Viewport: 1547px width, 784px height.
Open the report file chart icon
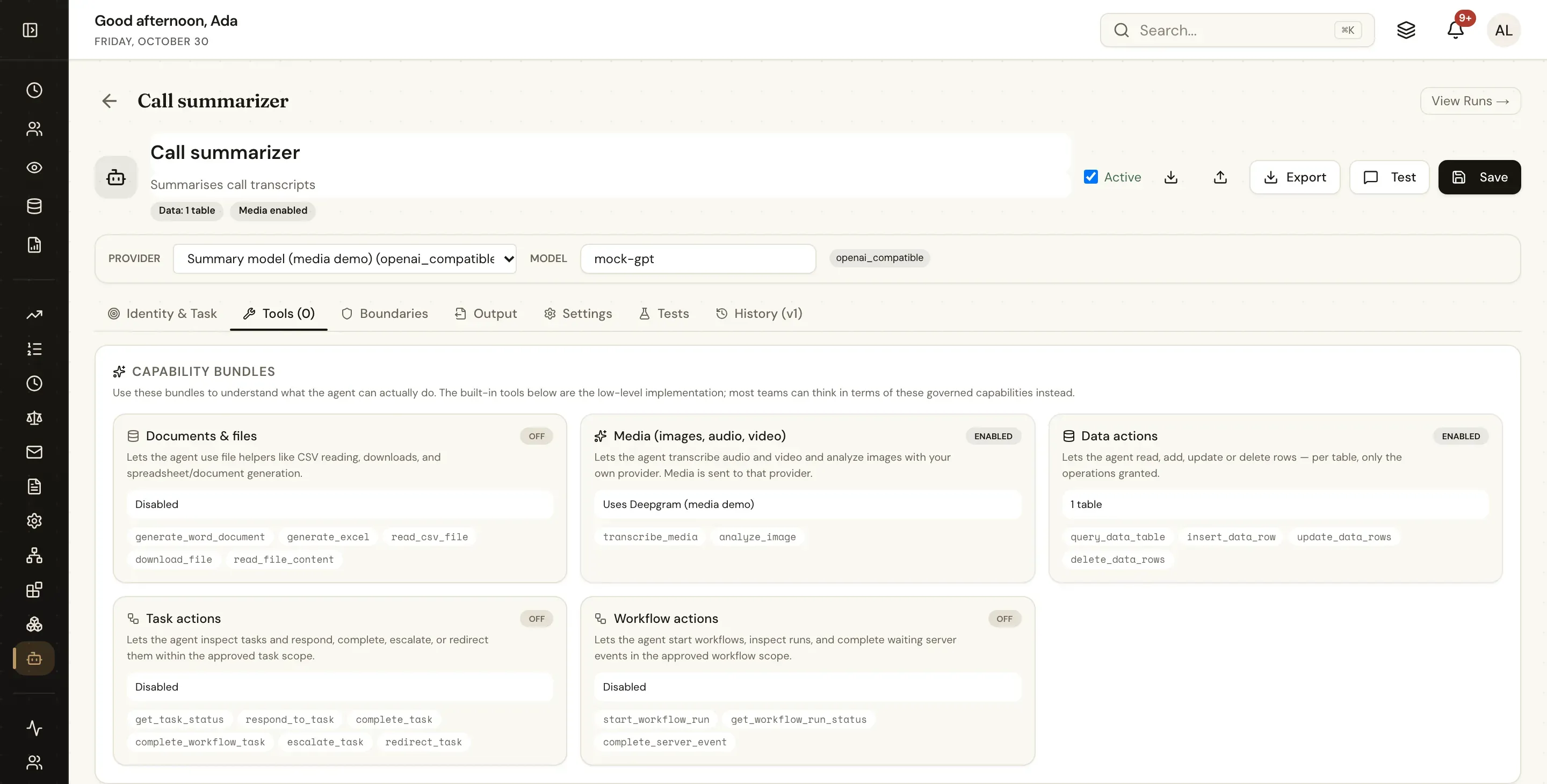point(34,244)
